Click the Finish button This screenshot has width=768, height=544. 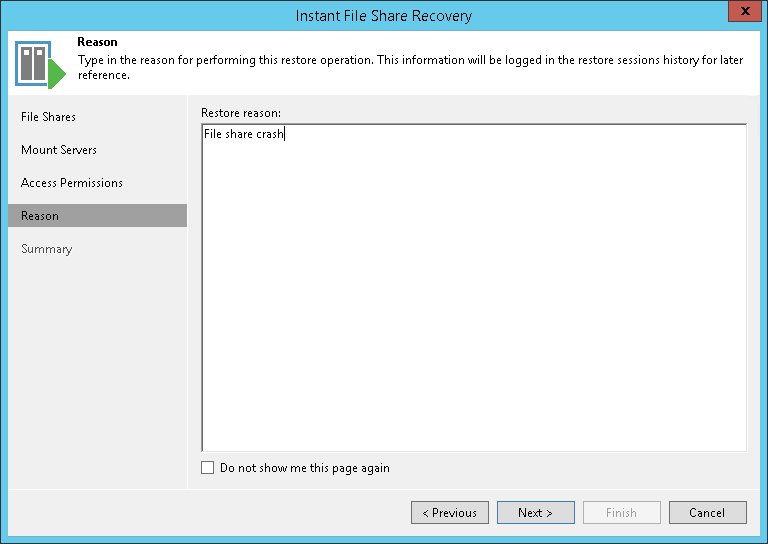[x=621, y=513]
